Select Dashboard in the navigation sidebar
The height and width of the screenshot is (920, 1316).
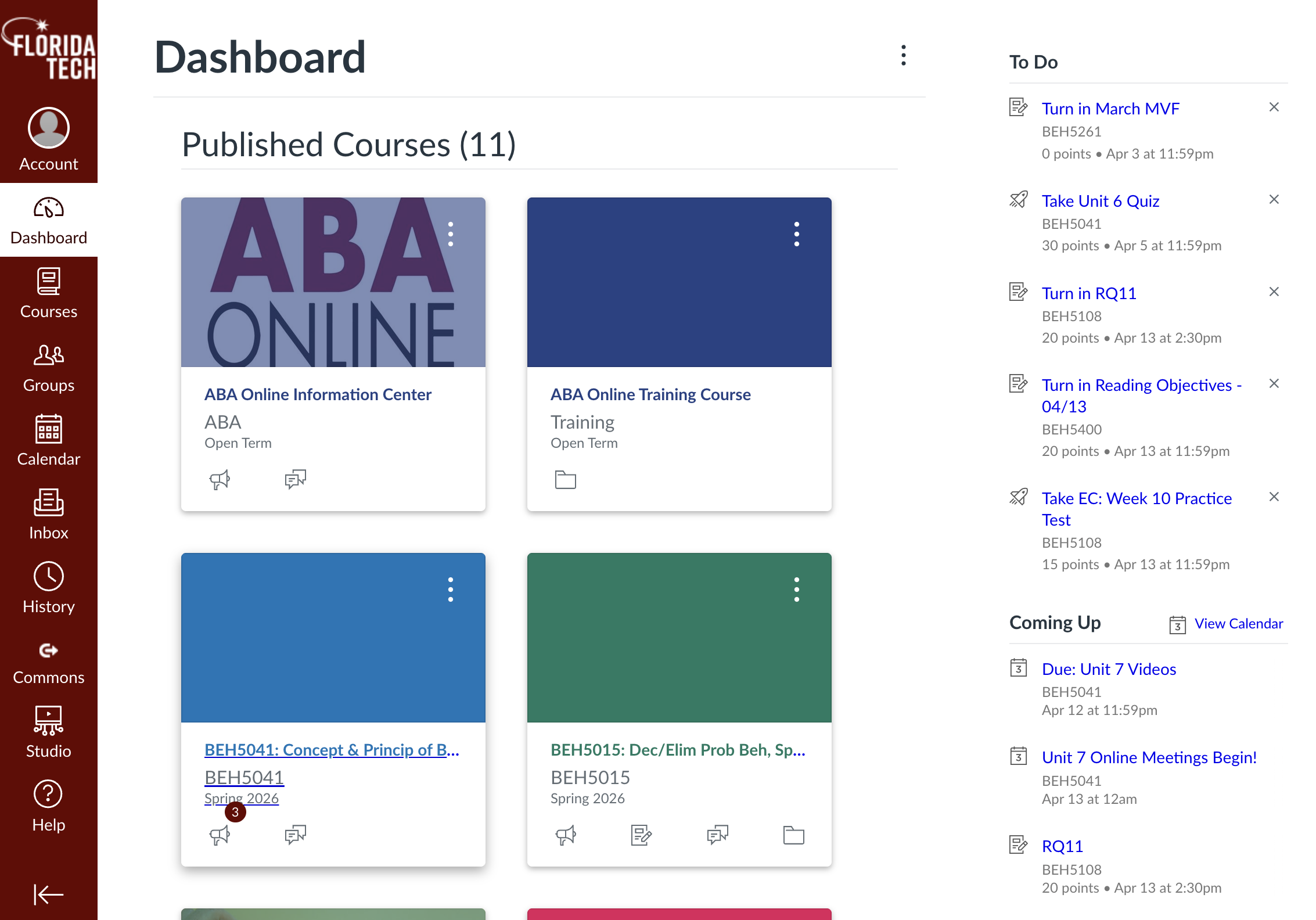click(49, 221)
